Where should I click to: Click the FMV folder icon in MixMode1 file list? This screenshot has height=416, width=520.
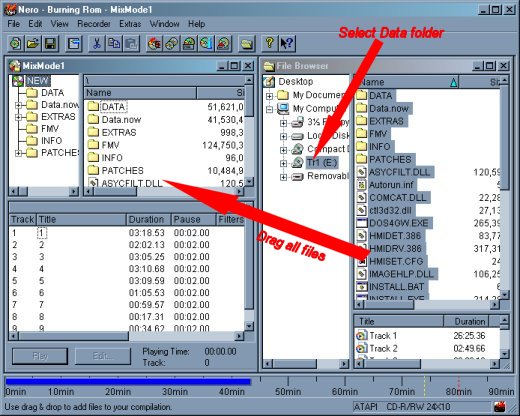(x=93, y=145)
